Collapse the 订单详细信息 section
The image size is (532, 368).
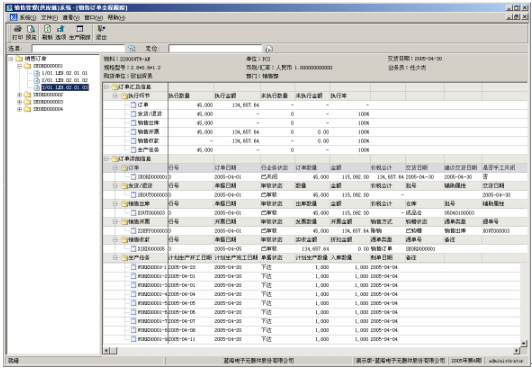(106, 159)
